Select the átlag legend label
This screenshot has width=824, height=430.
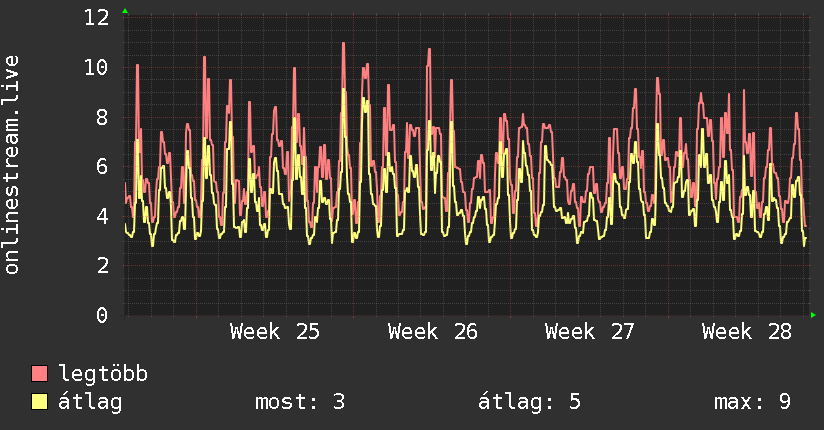90,402
